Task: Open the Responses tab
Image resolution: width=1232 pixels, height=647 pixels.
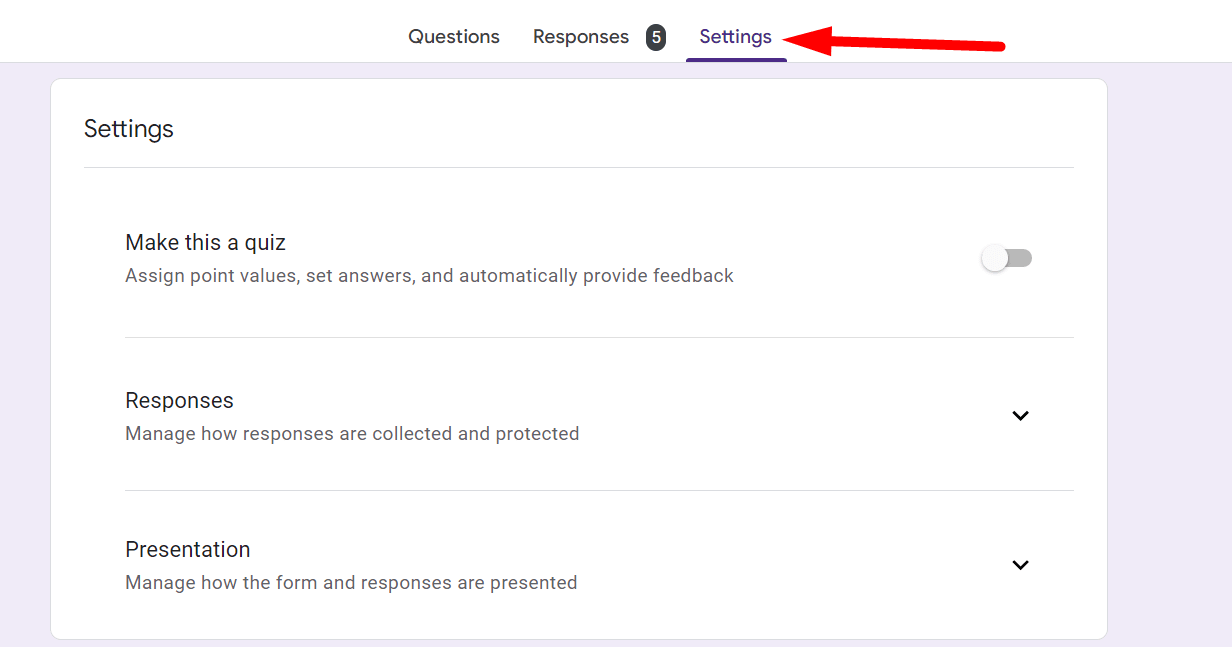Action: [581, 36]
